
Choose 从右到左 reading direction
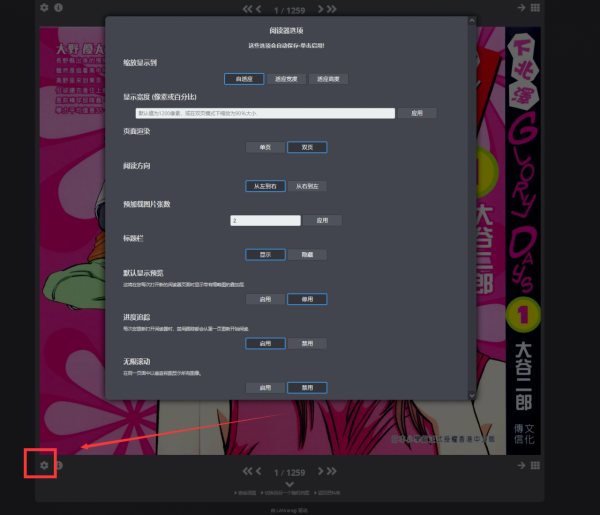click(x=307, y=186)
